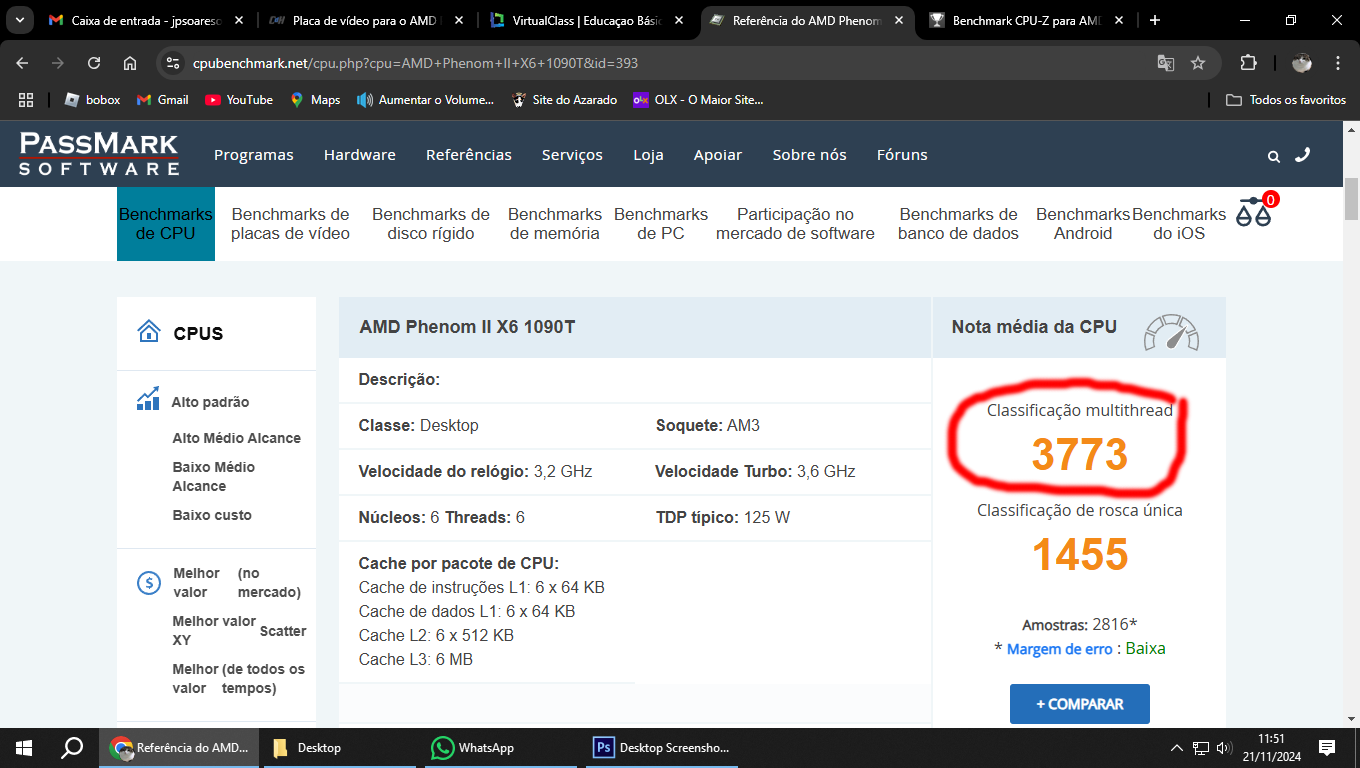The width and height of the screenshot is (1360, 768).
Task: Select the Benchmarks de CPU tab
Action: click(166, 224)
